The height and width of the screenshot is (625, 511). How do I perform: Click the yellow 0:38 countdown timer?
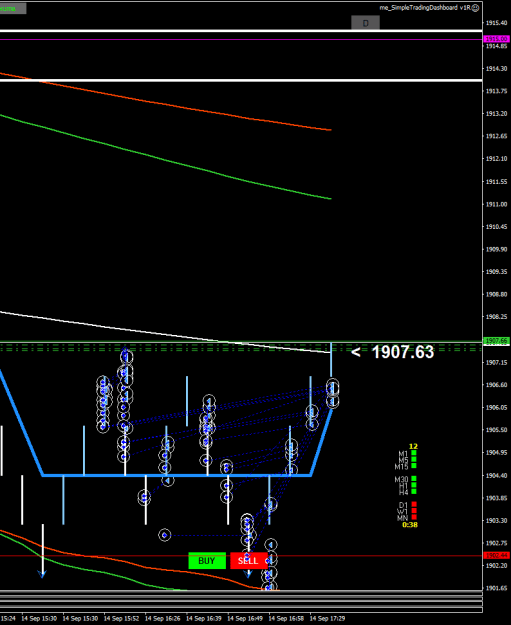(x=410, y=525)
